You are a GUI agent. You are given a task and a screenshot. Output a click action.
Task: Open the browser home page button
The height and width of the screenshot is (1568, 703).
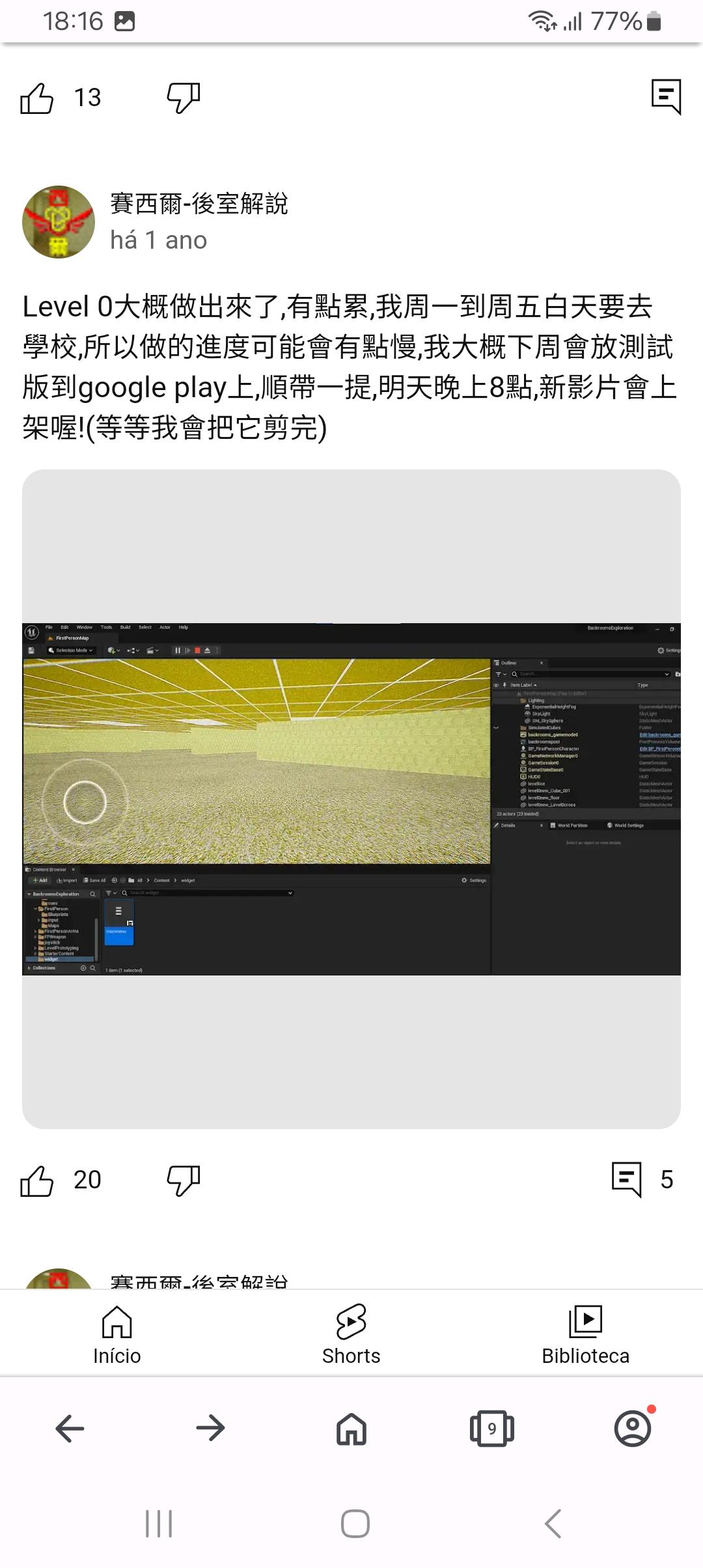[x=351, y=1429]
